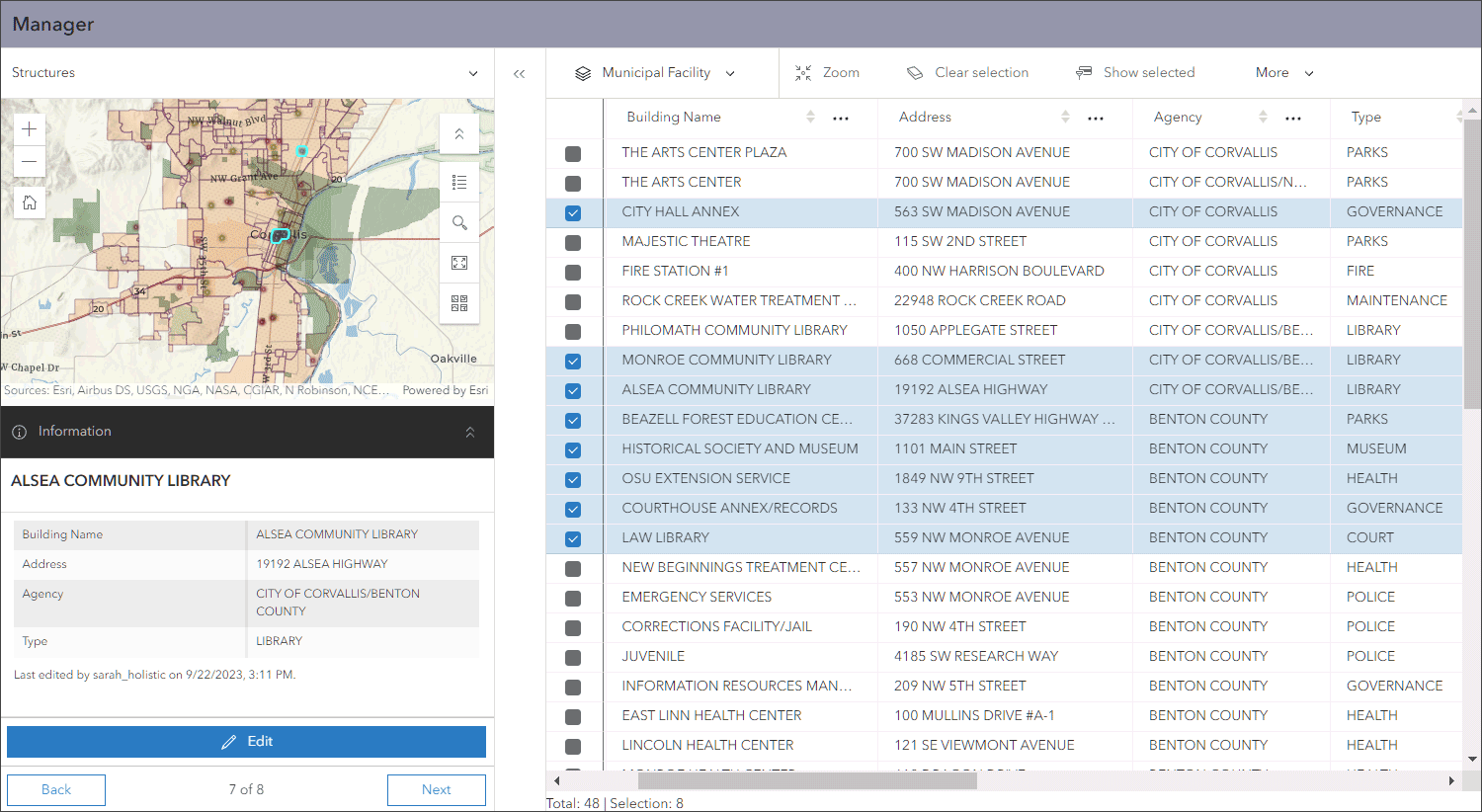Zoom in on the map

click(30, 129)
